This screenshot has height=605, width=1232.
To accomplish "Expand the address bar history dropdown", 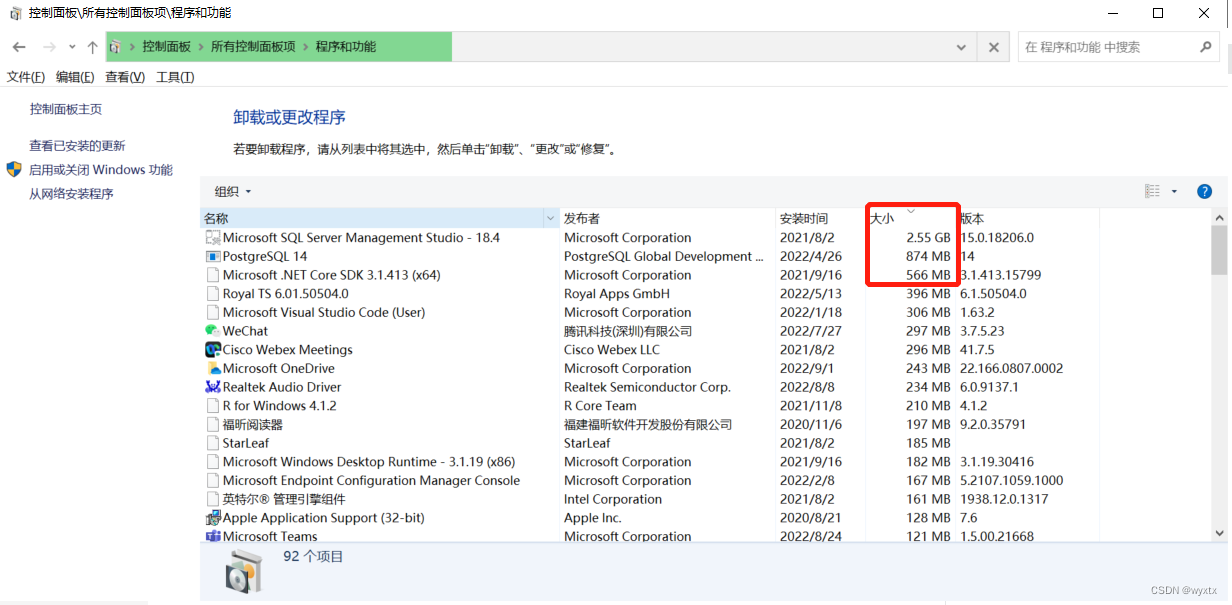I will pos(962,47).
